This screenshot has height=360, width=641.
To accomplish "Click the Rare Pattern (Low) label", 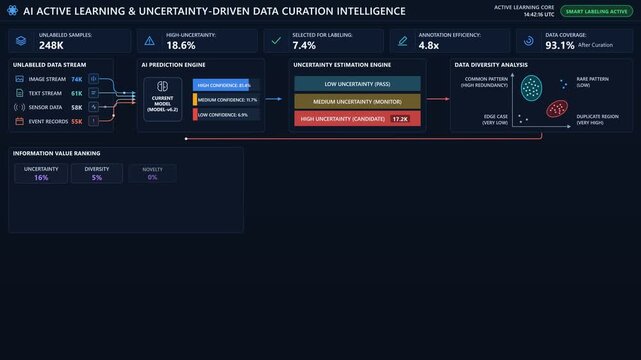I will pyautogui.click(x=592, y=82).
